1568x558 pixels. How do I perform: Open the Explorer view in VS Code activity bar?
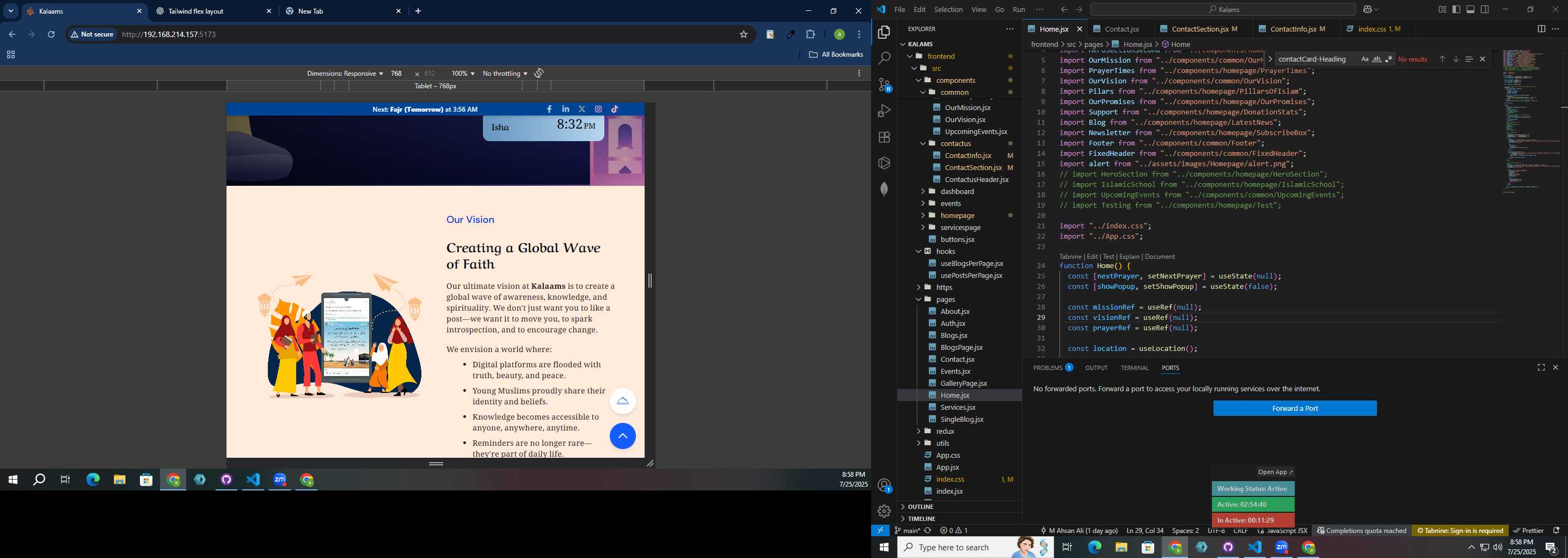[x=884, y=32]
